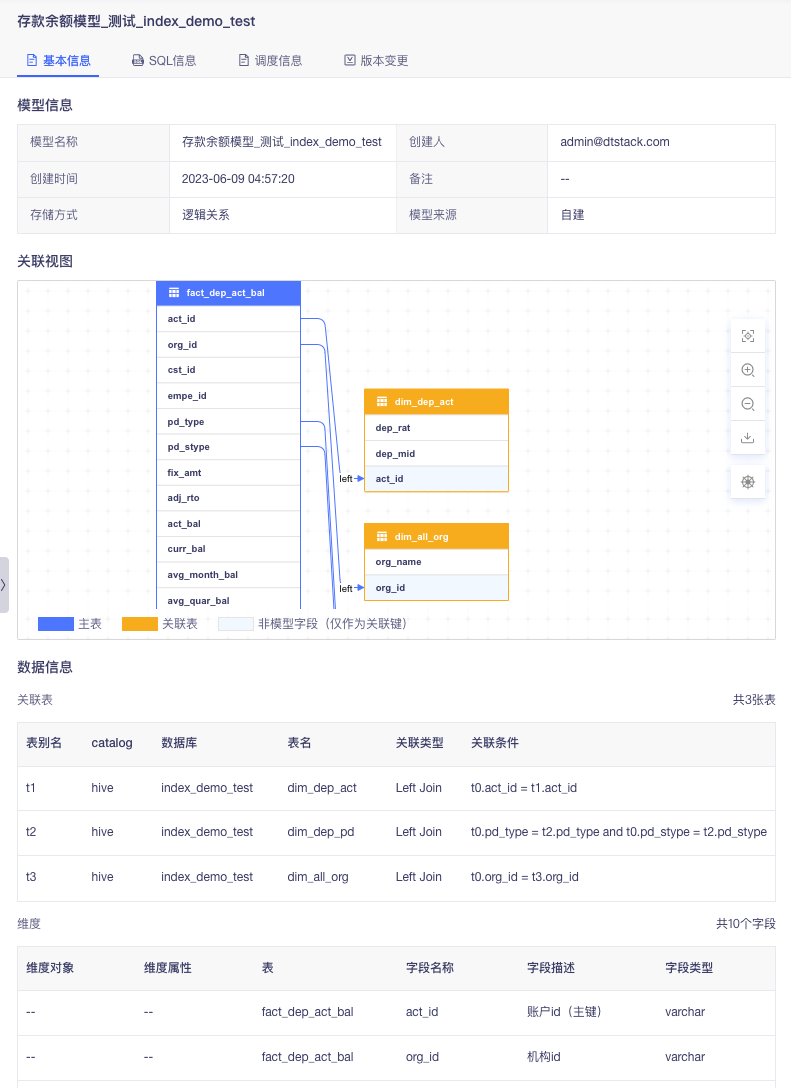Click the fix_amt field in main table
The image size is (791, 1088).
[228, 473]
